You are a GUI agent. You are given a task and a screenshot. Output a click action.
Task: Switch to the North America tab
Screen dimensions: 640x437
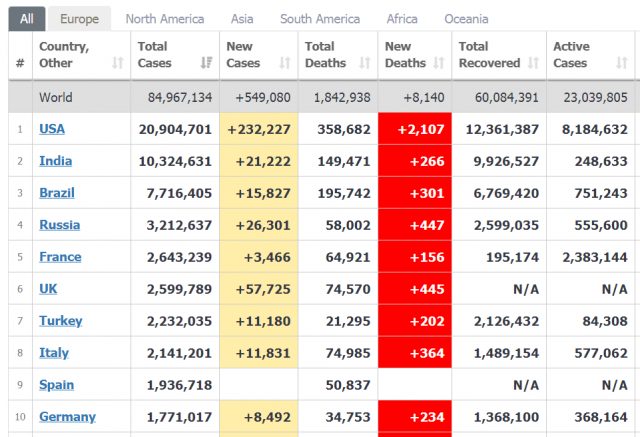(165, 19)
